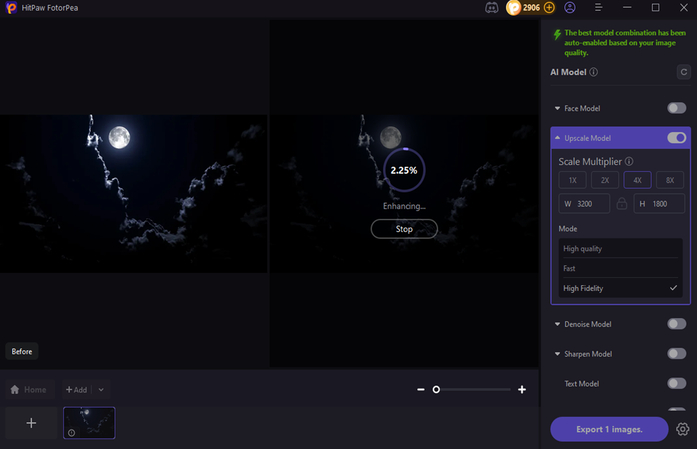Select Fast mode option
Image resolution: width=697 pixels, height=449 pixels.
click(x=621, y=268)
